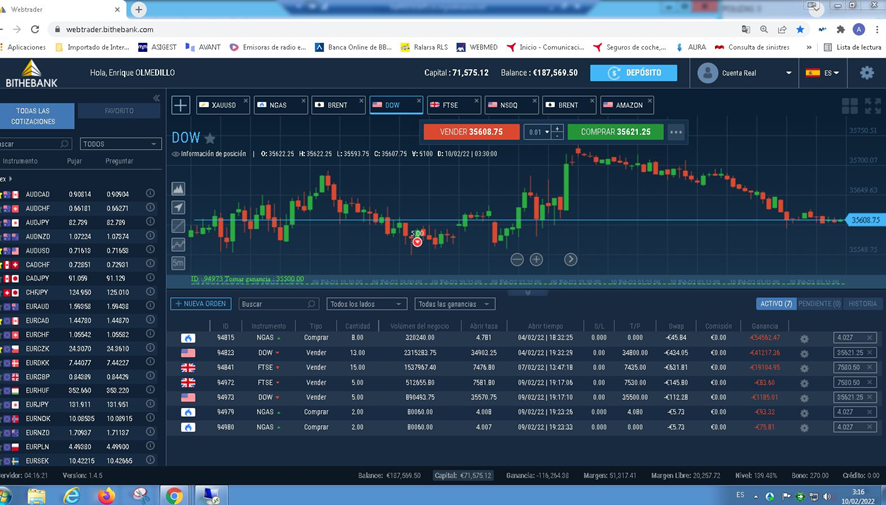Select the arrow cursor tool beside the chart
This screenshot has height=505, width=886.
pos(178,207)
